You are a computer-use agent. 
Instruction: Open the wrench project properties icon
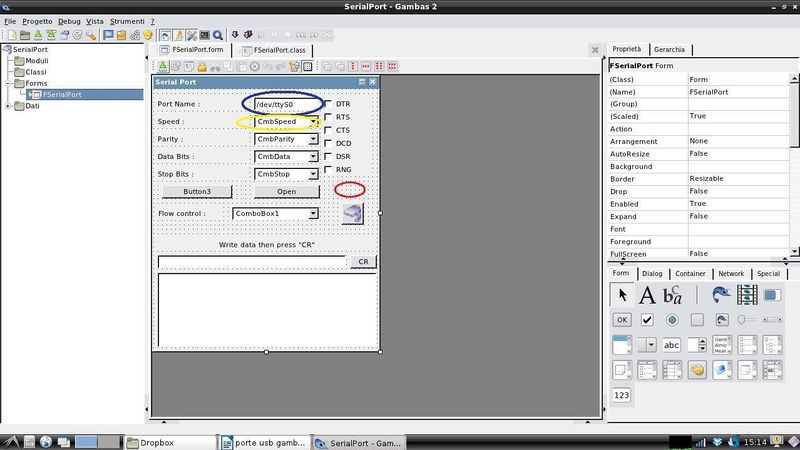pyautogui.click(x=91, y=35)
